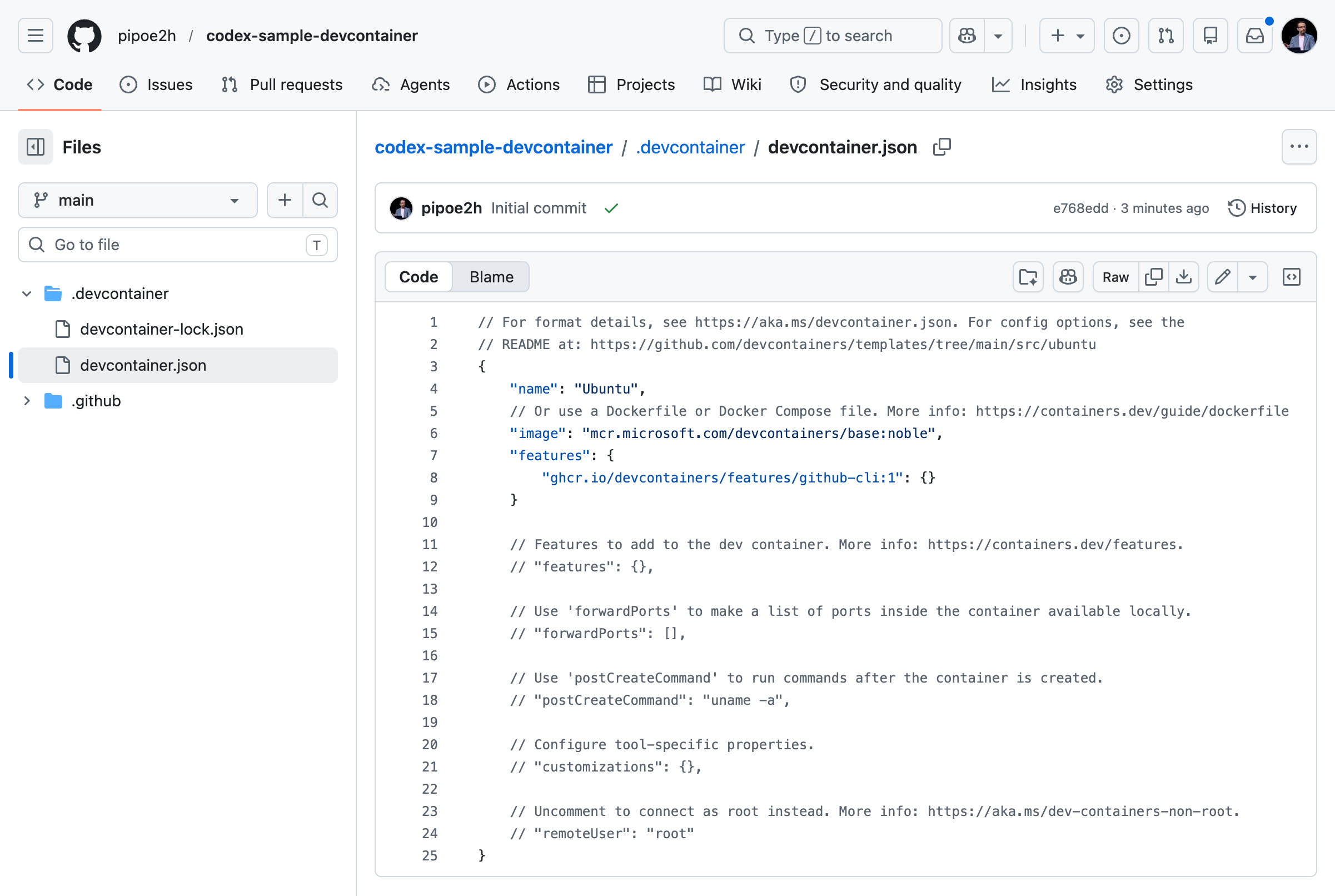
Task: Open the global navigation hamburger menu
Action: pyautogui.click(x=36, y=36)
